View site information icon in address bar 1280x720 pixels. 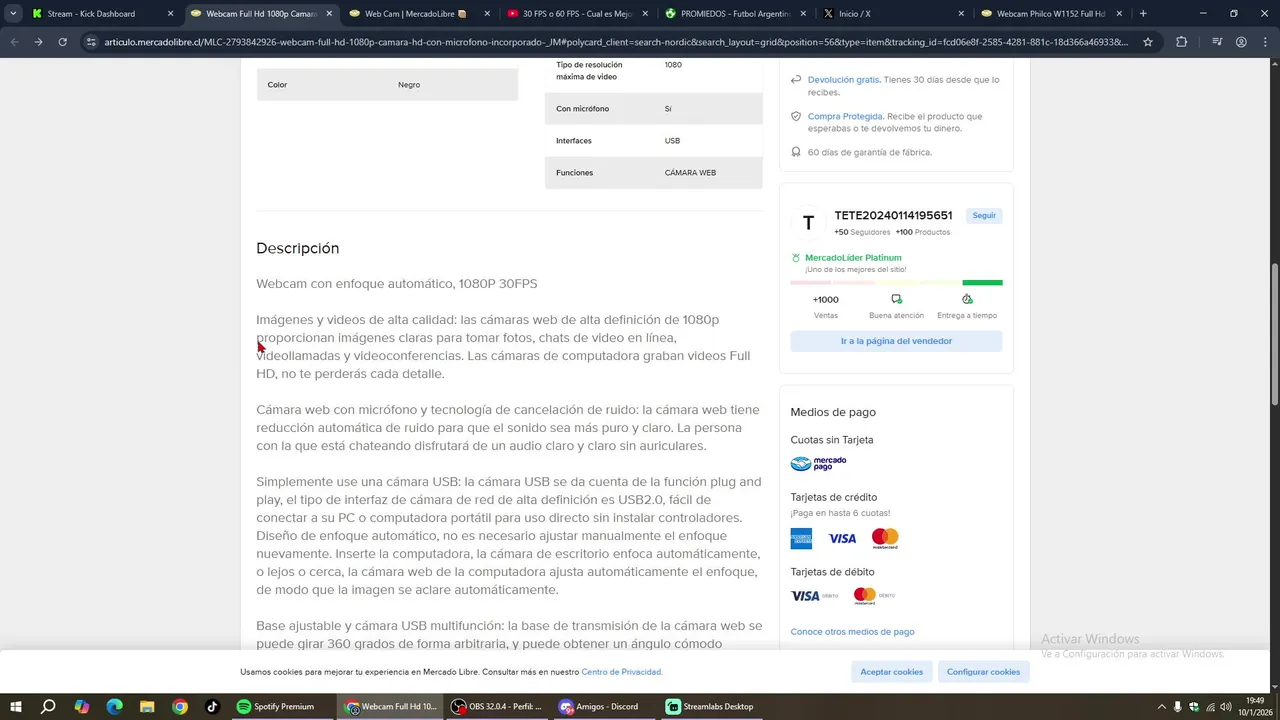[91, 42]
